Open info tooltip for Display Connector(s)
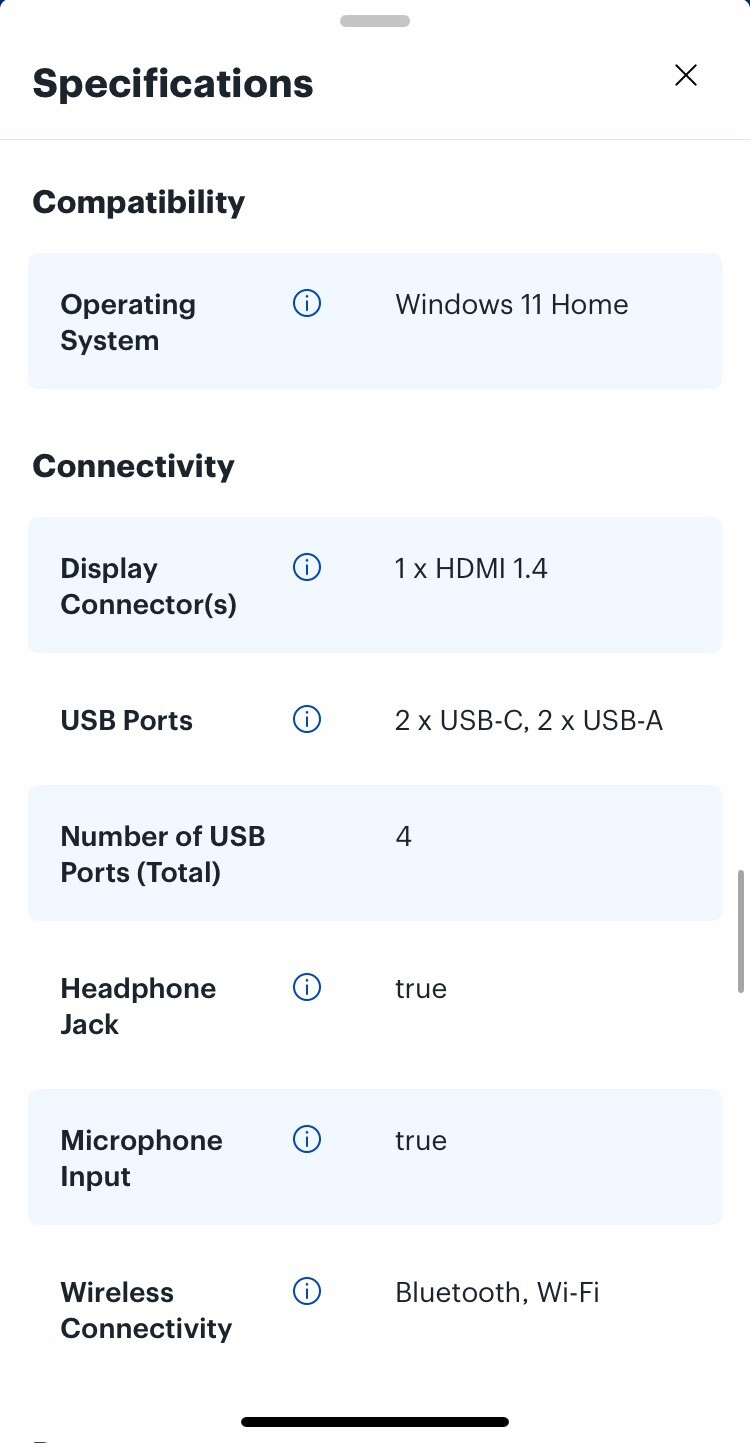This screenshot has height=1443, width=750. tap(307, 567)
